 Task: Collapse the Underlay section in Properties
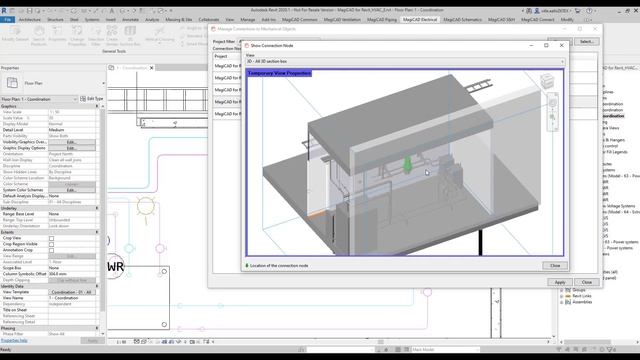point(97,208)
